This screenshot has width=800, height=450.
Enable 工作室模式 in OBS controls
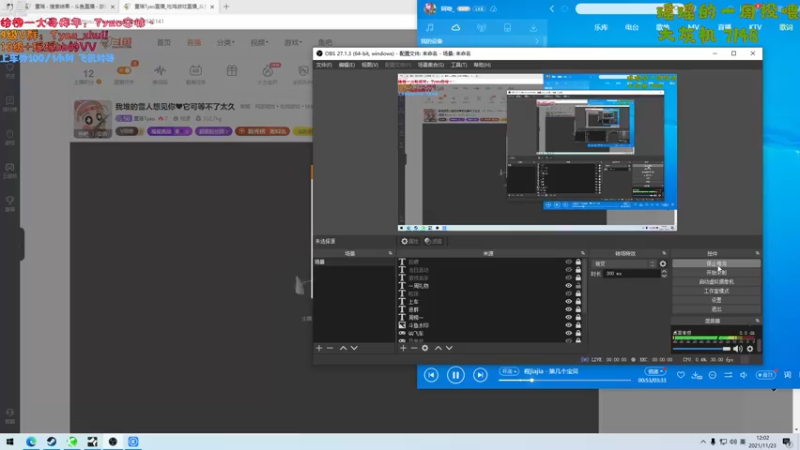pyautogui.click(x=716, y=291)
